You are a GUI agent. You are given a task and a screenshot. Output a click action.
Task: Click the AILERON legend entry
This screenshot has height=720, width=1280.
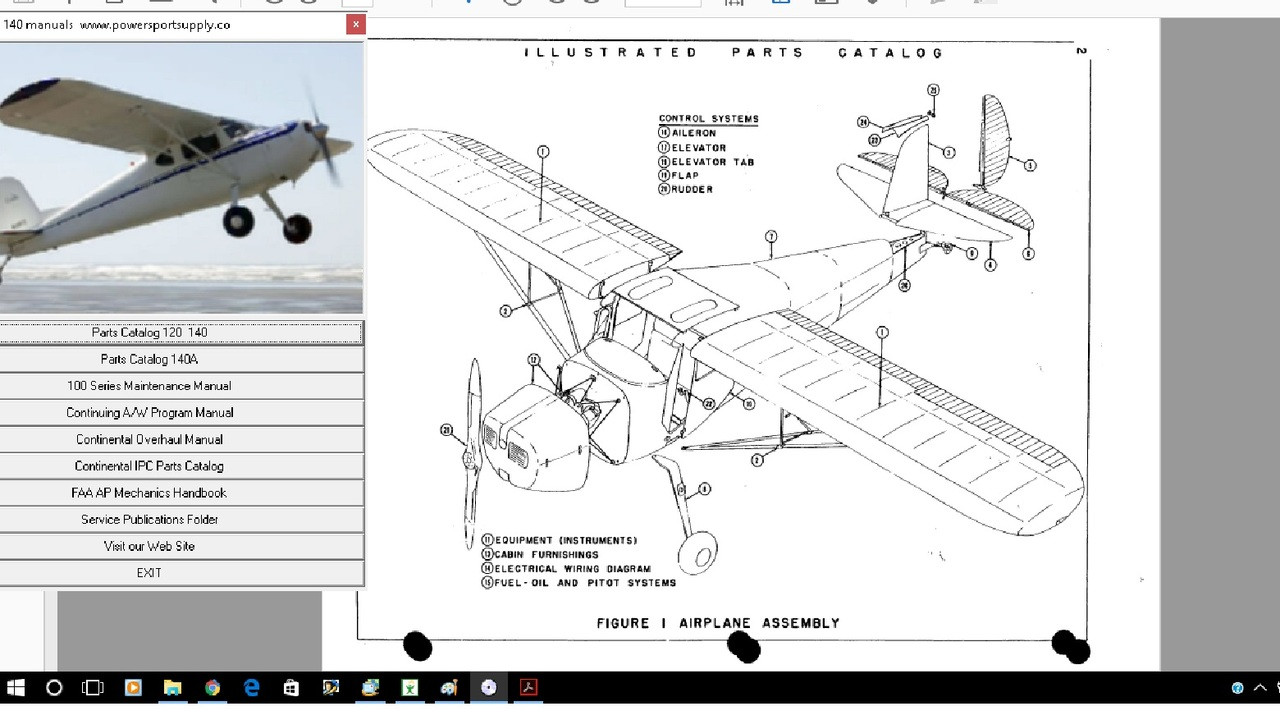coord(687,133)
